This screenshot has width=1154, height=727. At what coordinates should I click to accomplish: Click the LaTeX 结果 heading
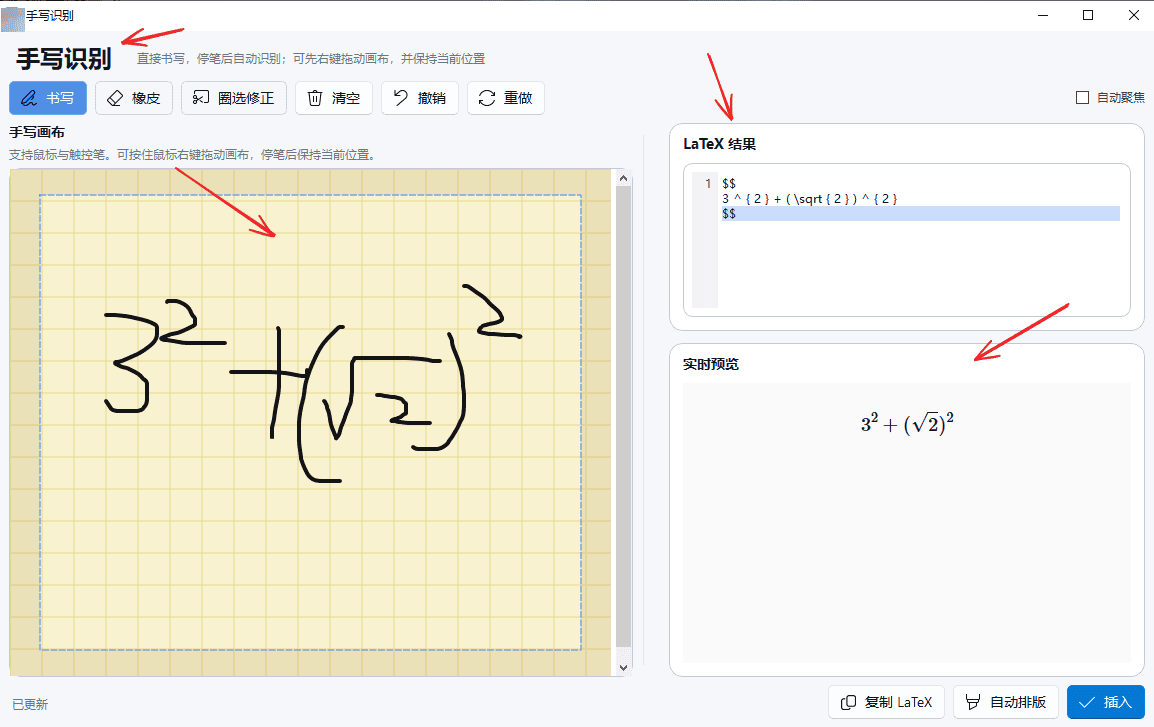coord(719,144)
